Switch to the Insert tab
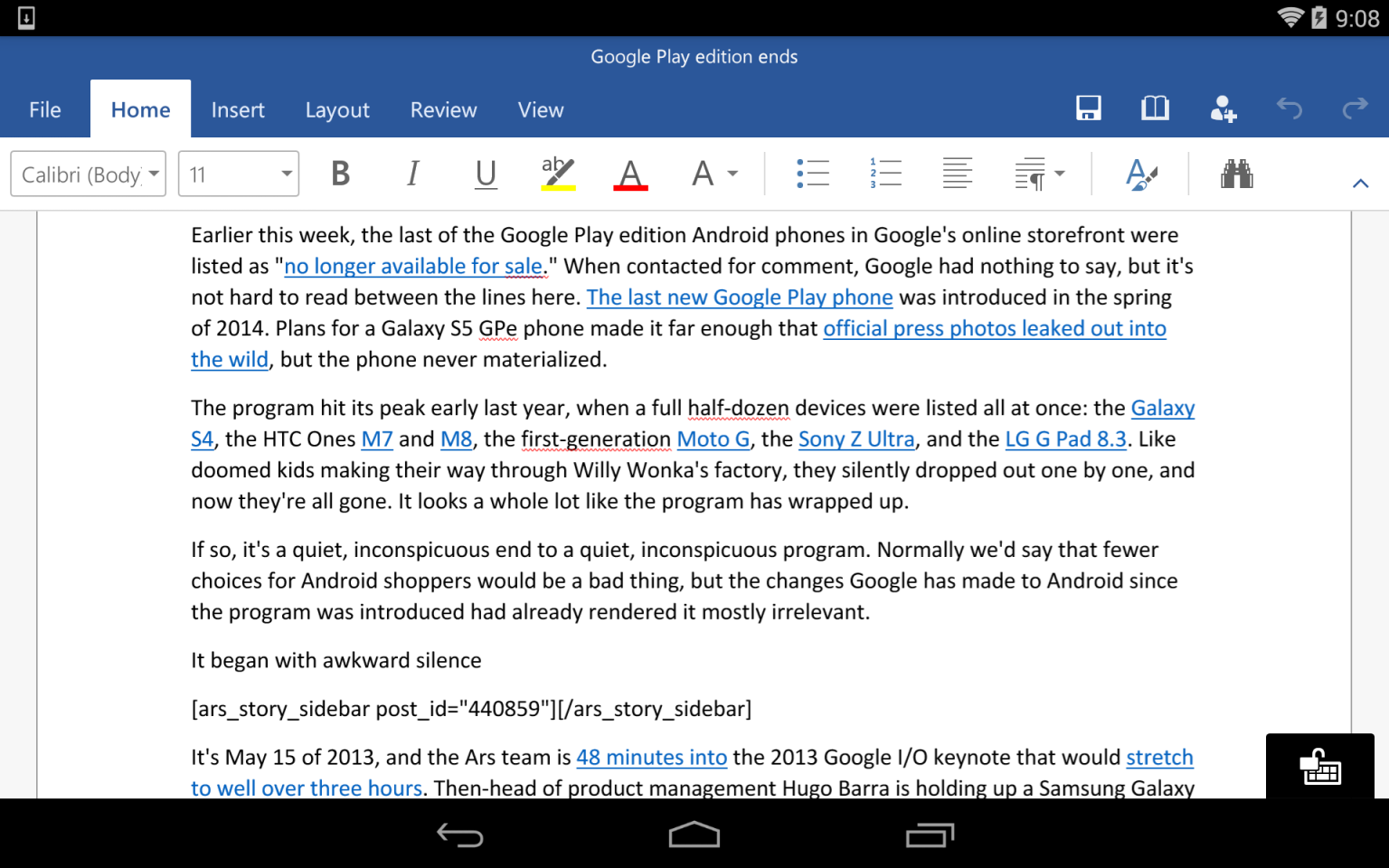 238,109
